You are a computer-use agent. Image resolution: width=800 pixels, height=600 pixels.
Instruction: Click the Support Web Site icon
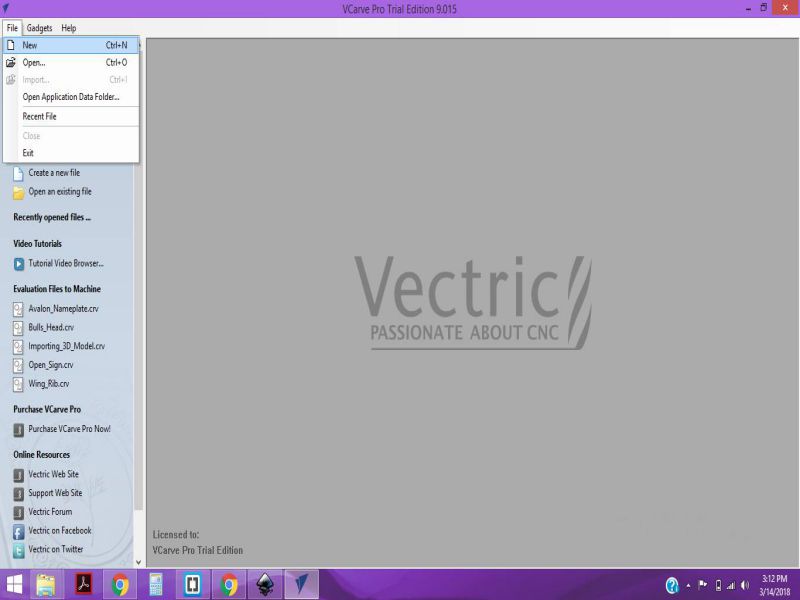pos(18,494)
